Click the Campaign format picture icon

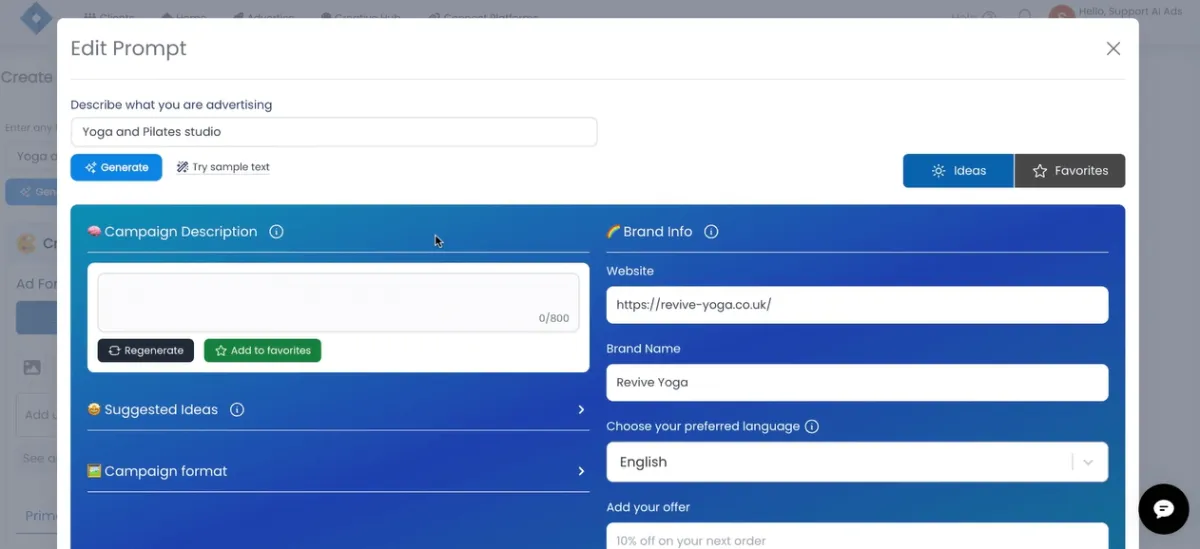pyautogui.click(x=94, y=471)
